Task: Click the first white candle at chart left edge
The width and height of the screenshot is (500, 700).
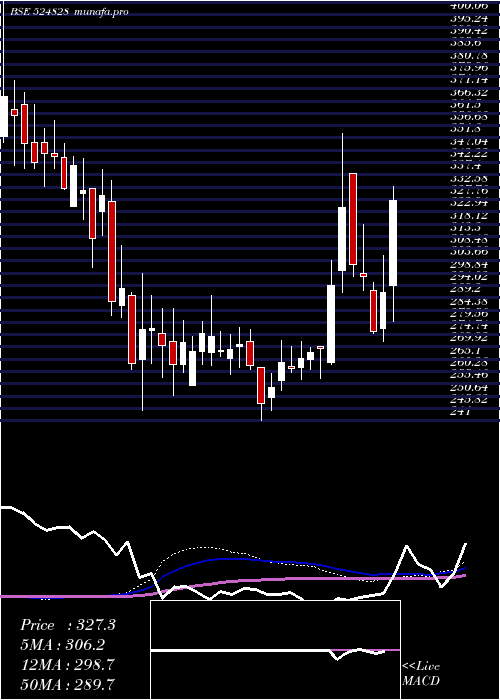Action: (4, 117)
